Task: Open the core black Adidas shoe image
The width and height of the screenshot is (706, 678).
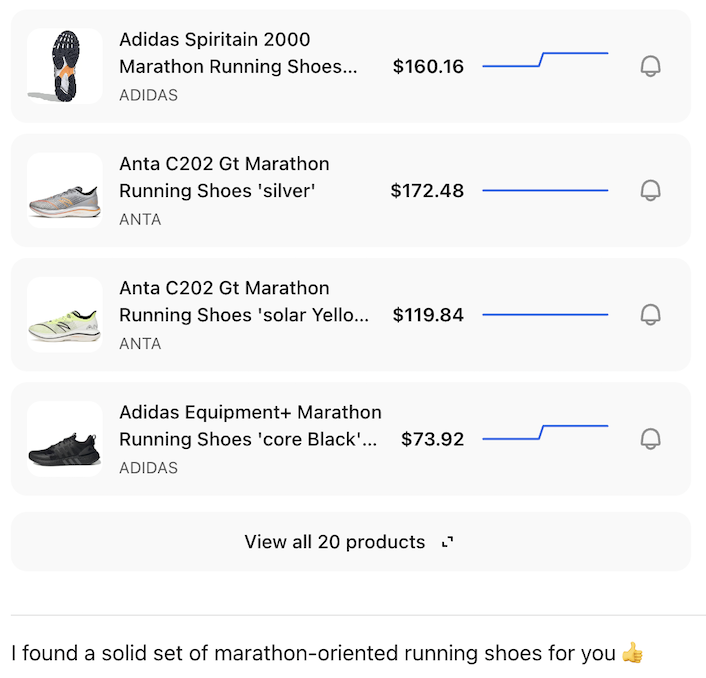Action: pos(65,439)
